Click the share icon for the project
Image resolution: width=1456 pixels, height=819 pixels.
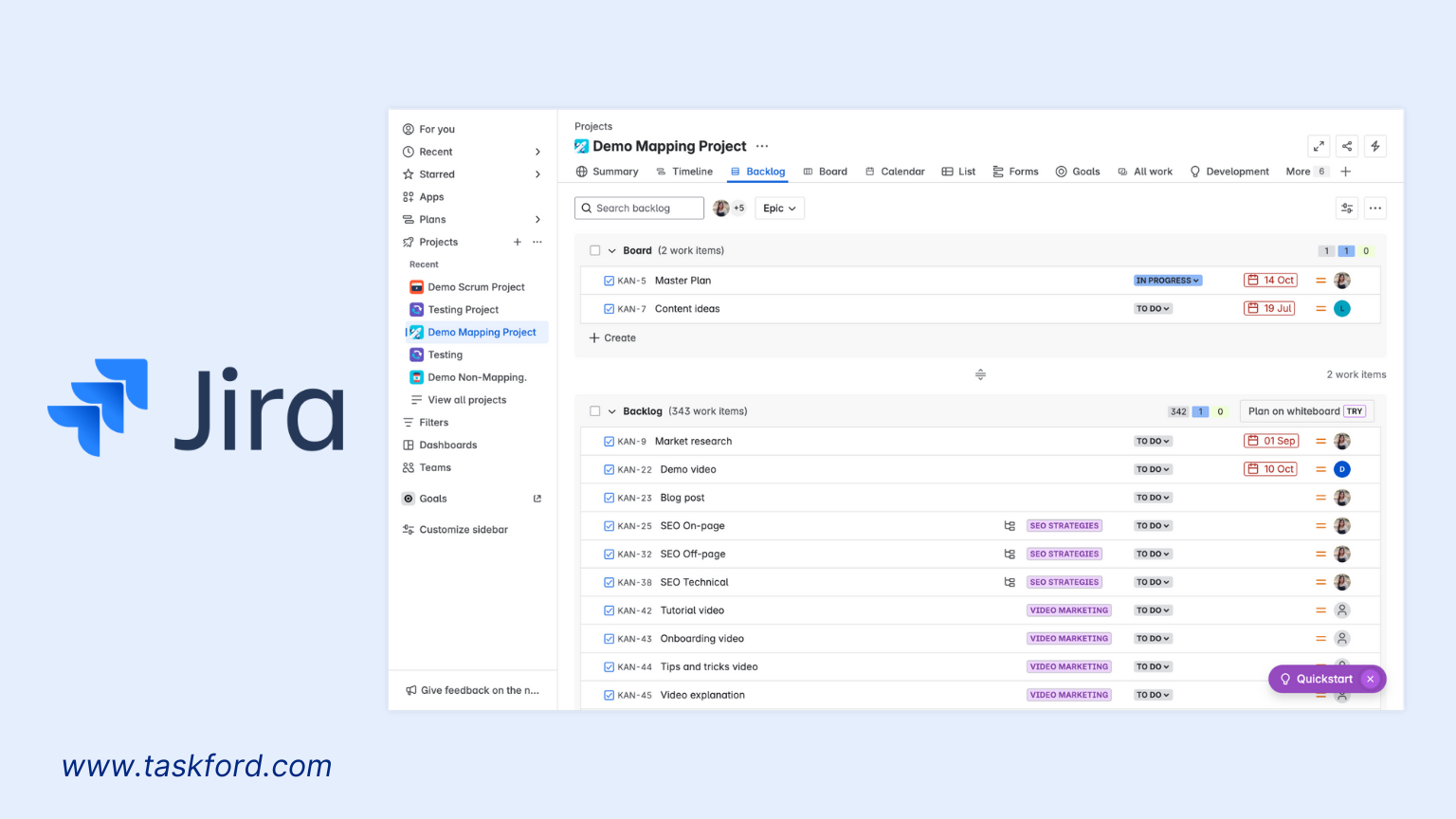[x=1347, y=146]
